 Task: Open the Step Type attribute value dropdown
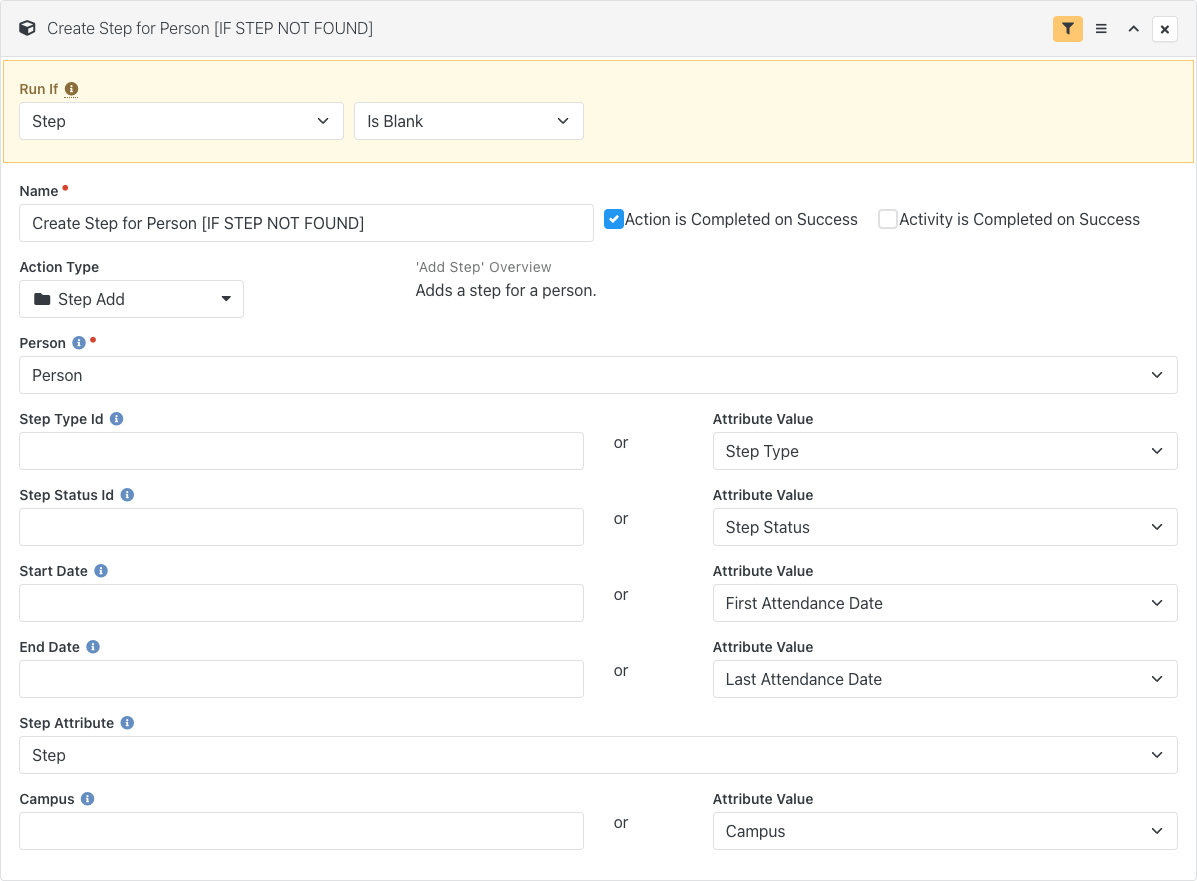tap(945, 451)
